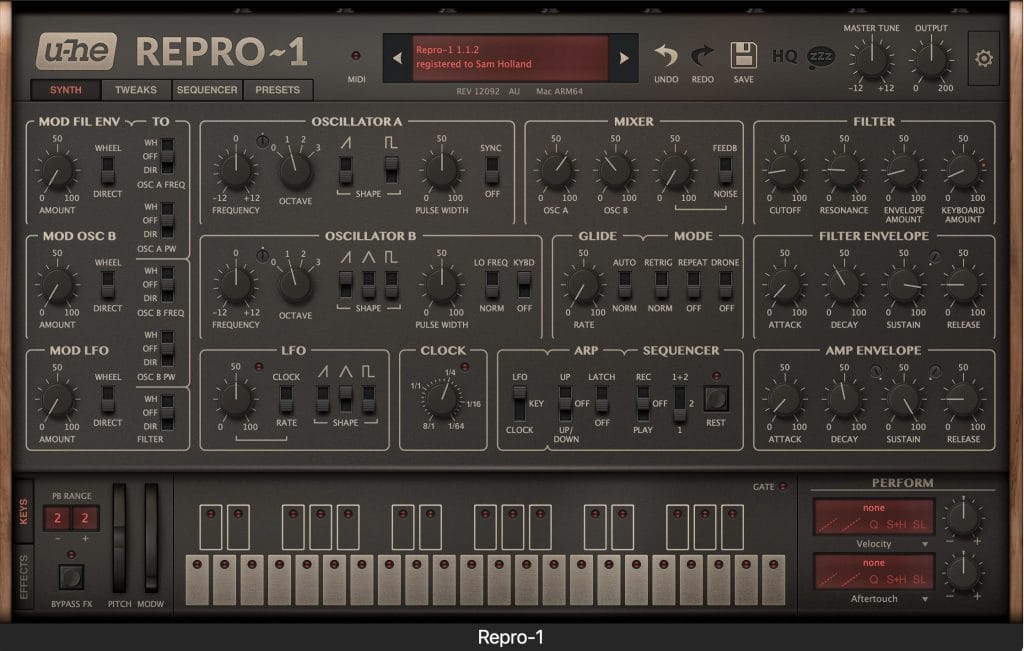1024x651 pixels.
Task: Click the OUTPUT volume knob
Action: 931,60
